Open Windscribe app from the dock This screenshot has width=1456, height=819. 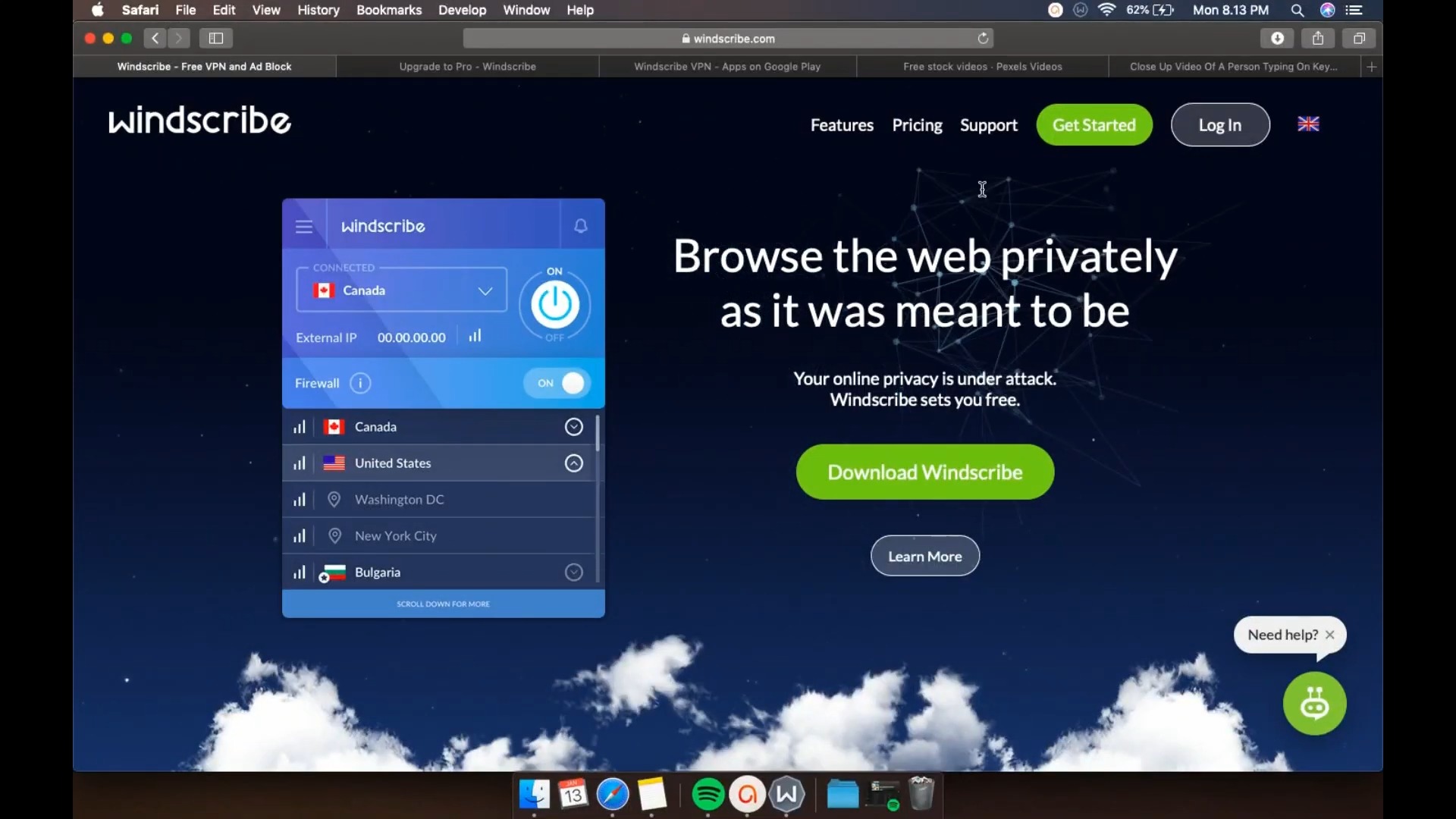[787, 795]
